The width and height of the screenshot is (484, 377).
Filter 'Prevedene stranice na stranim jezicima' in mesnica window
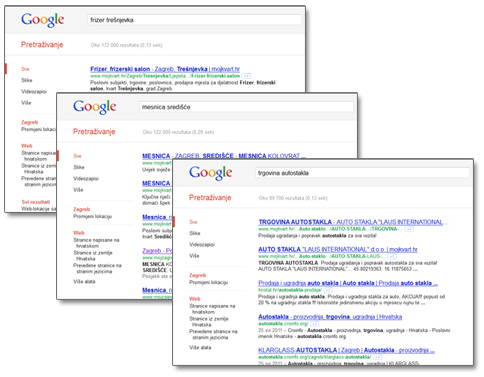[x=97, y=269]
